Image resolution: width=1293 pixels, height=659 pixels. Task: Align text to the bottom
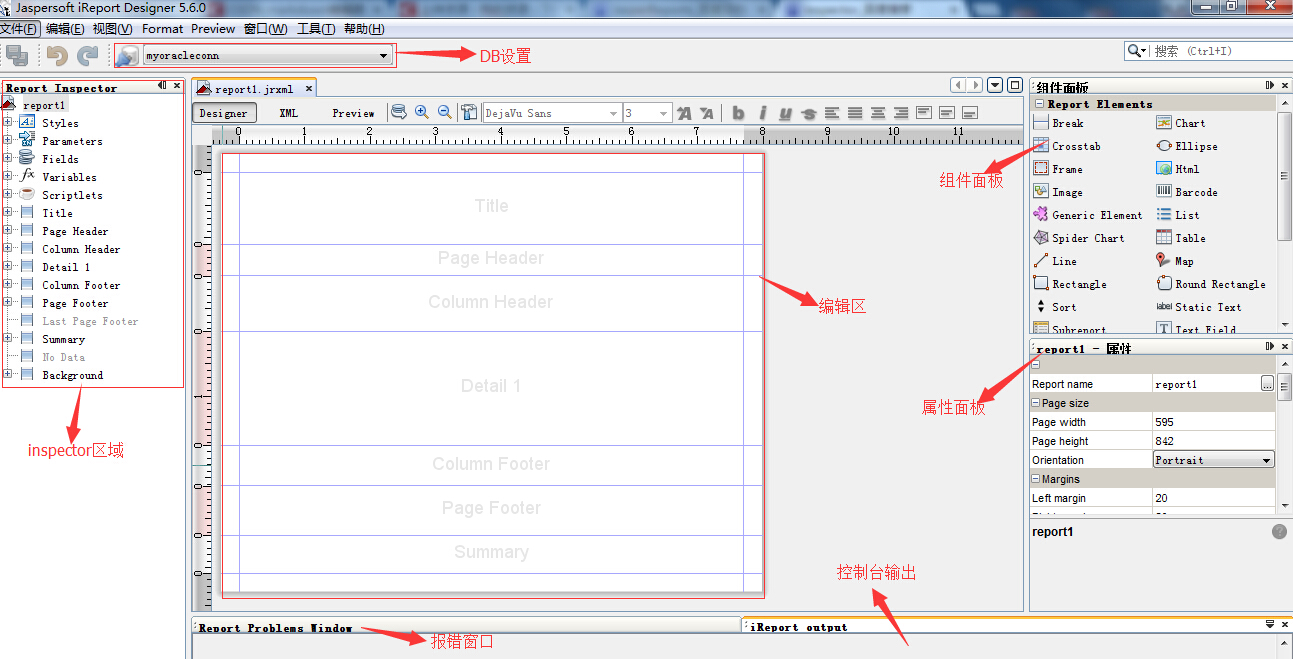969,113
